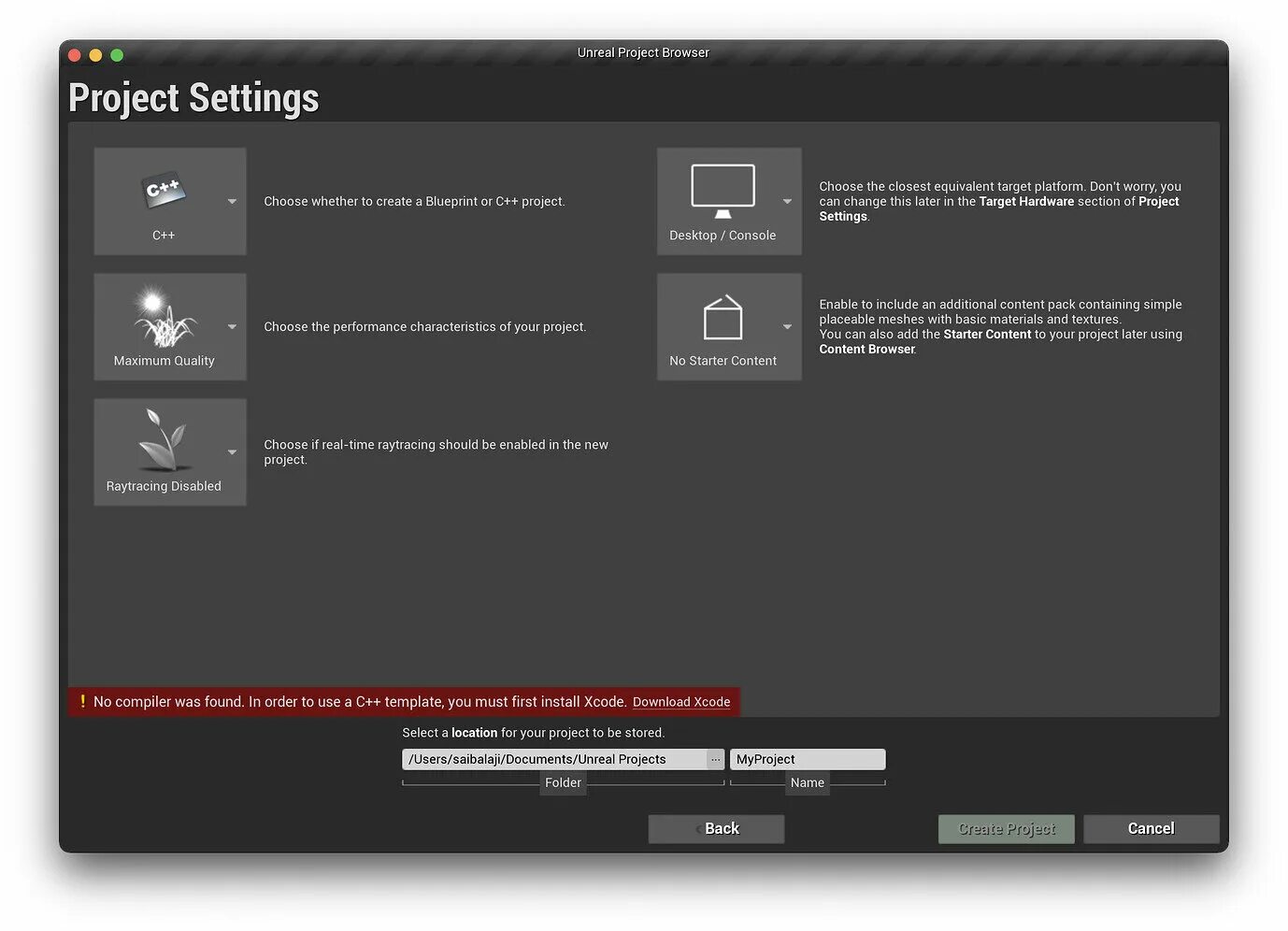The image size is (1288, 931).
Task: Click the No Starter Content box icon
Action: pos(723,318)
